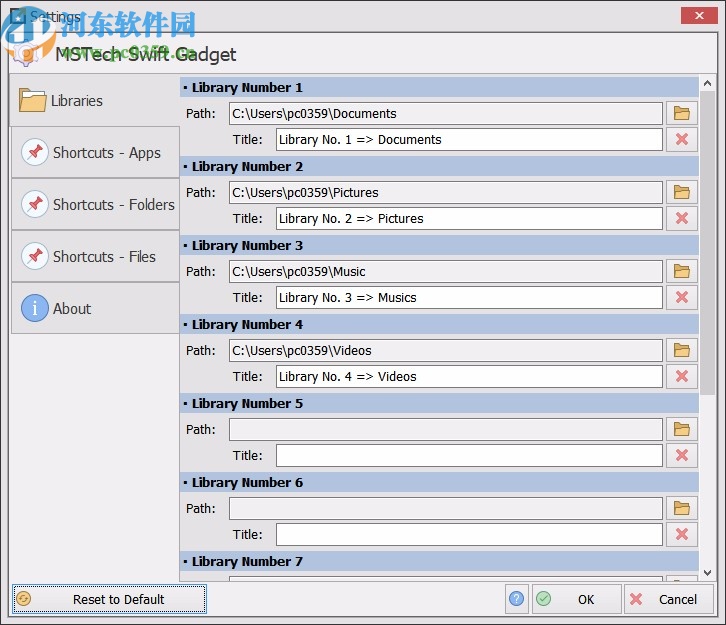Focus empty Library Number 5 path field
This screenshot has width=726, height=625.
[x=446, y=430]
